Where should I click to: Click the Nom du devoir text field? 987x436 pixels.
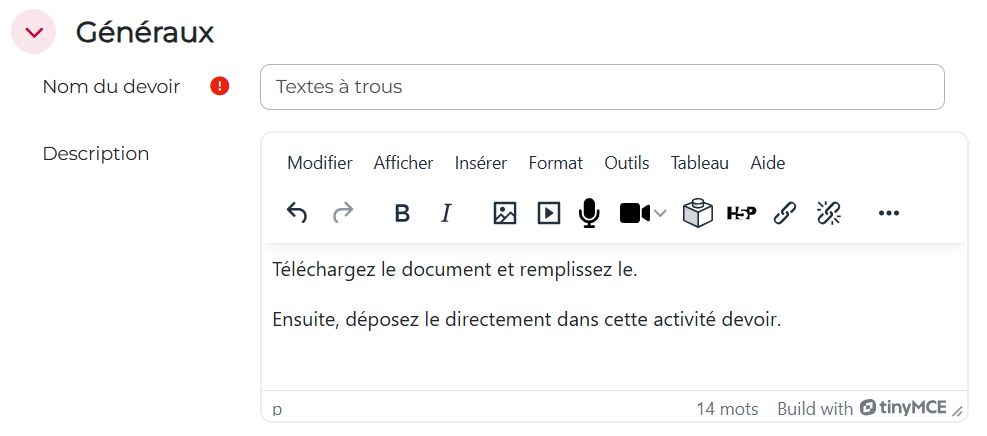click(x=602, y=87)
